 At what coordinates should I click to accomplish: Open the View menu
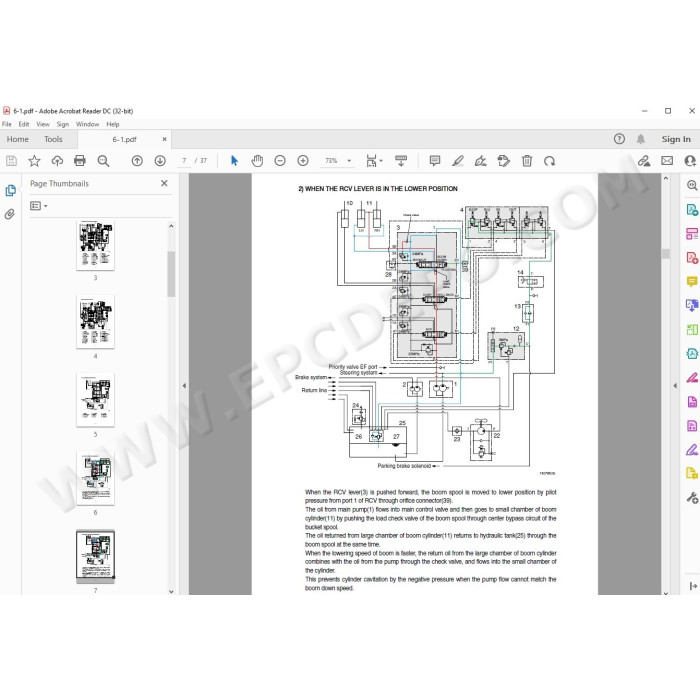point(43,124)
